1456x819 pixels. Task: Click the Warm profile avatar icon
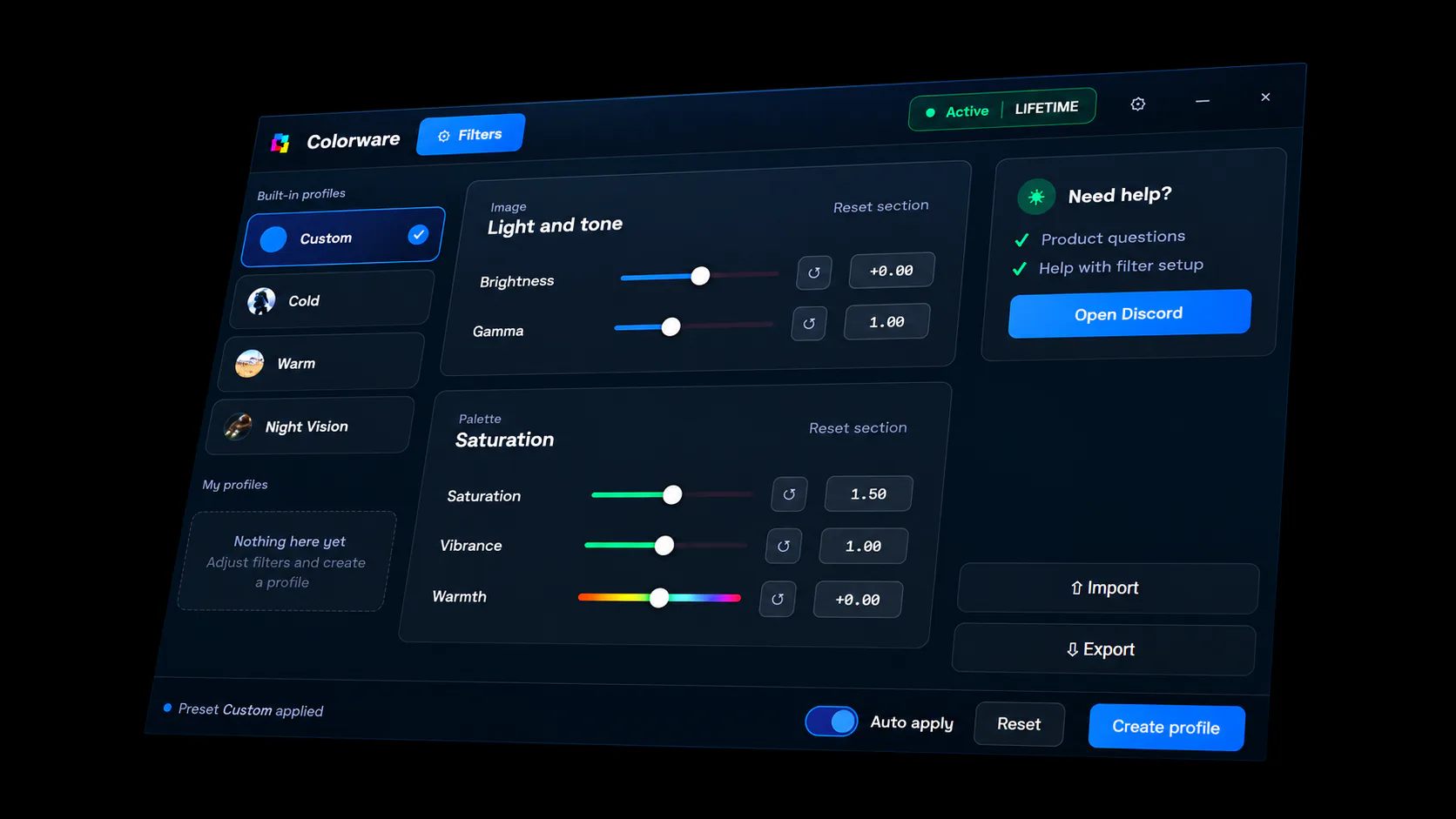click(250, 364)
